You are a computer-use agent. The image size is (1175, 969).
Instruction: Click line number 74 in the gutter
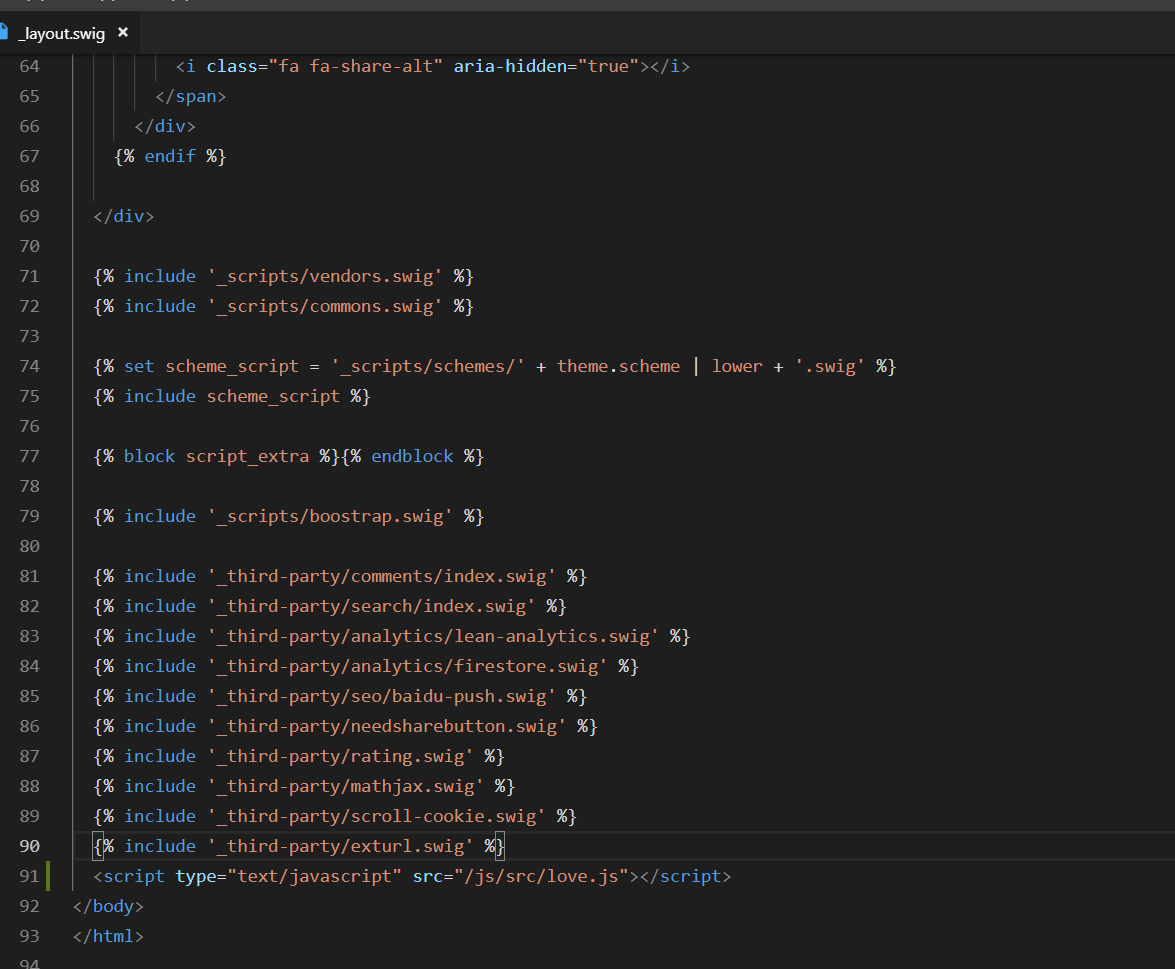click(29, 366)
